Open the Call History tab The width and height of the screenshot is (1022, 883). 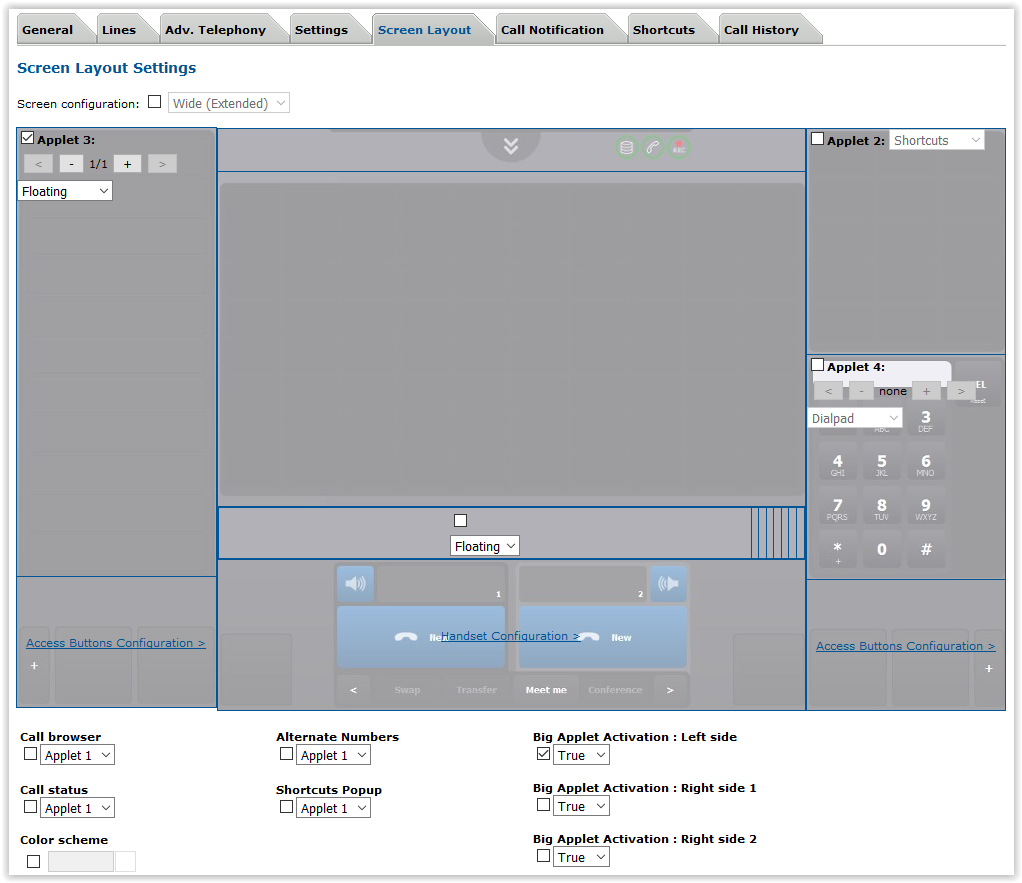tap(761, 30)
